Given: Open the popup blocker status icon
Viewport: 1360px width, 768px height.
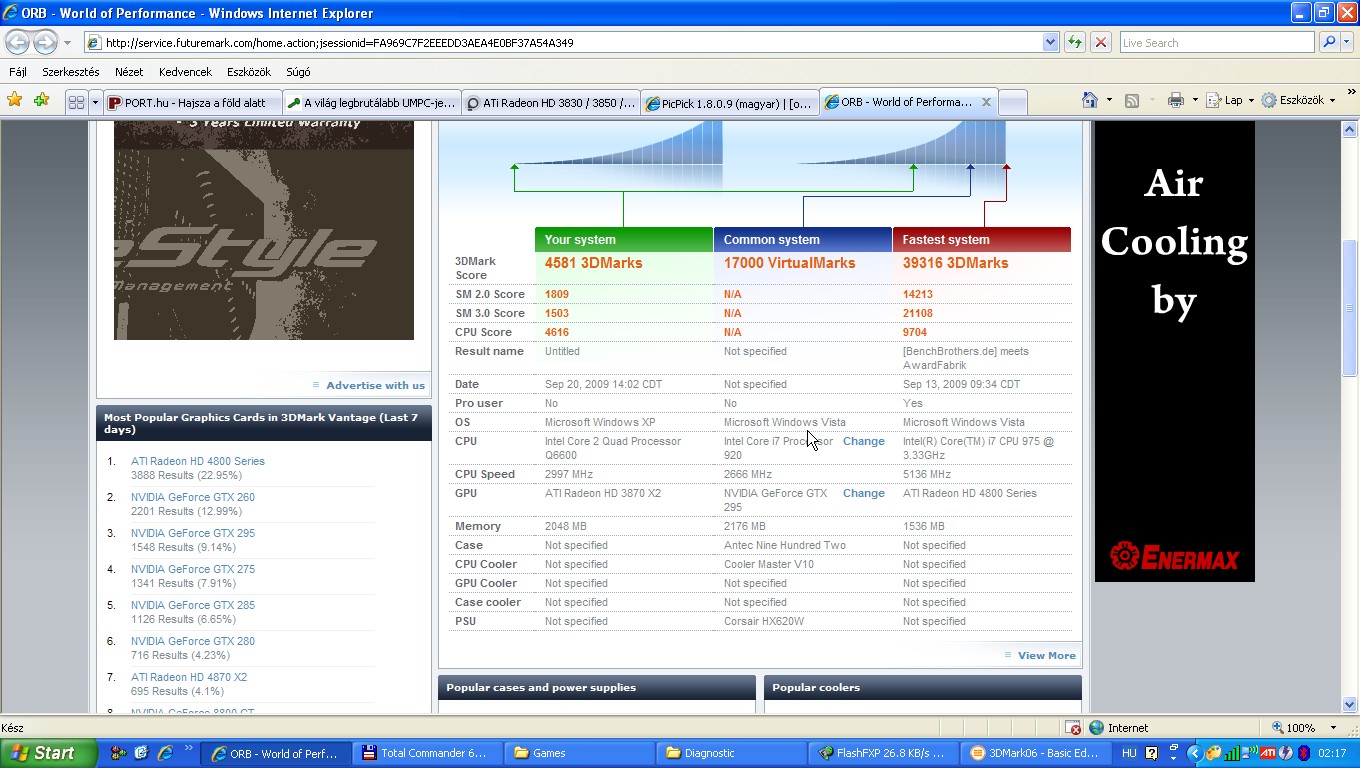Looking at the screenshot, I should pos(1073,728).
